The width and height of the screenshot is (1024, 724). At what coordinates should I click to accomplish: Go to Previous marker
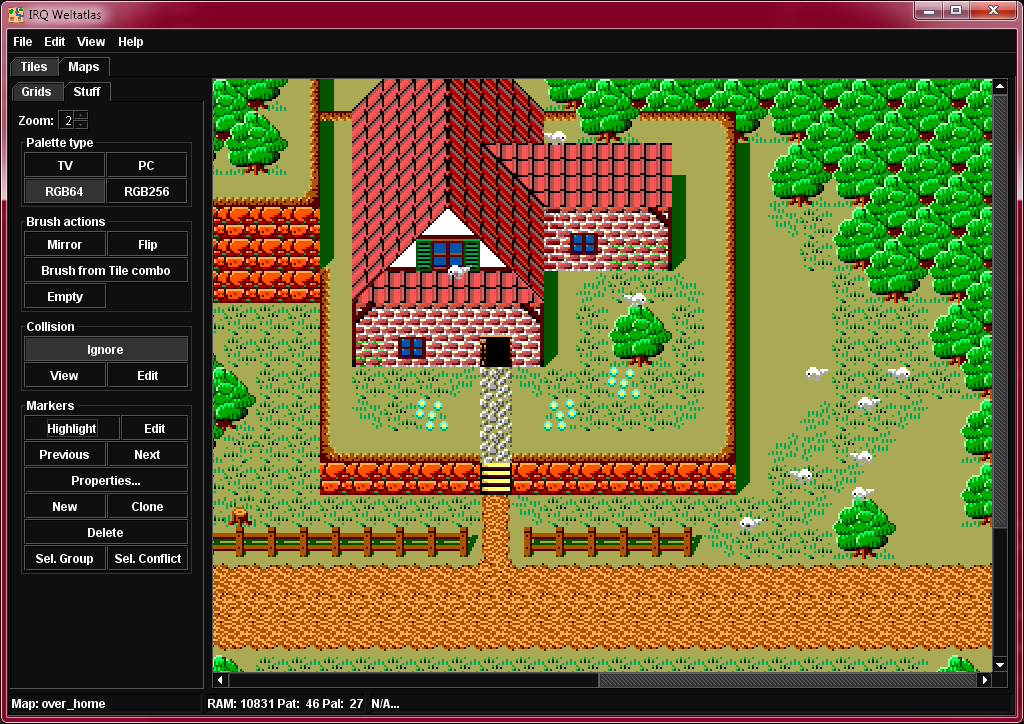tap(65, 454)
